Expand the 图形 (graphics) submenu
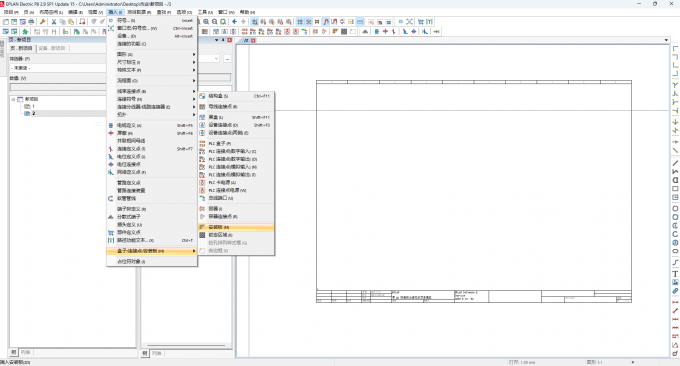 (x=152, y=54)
